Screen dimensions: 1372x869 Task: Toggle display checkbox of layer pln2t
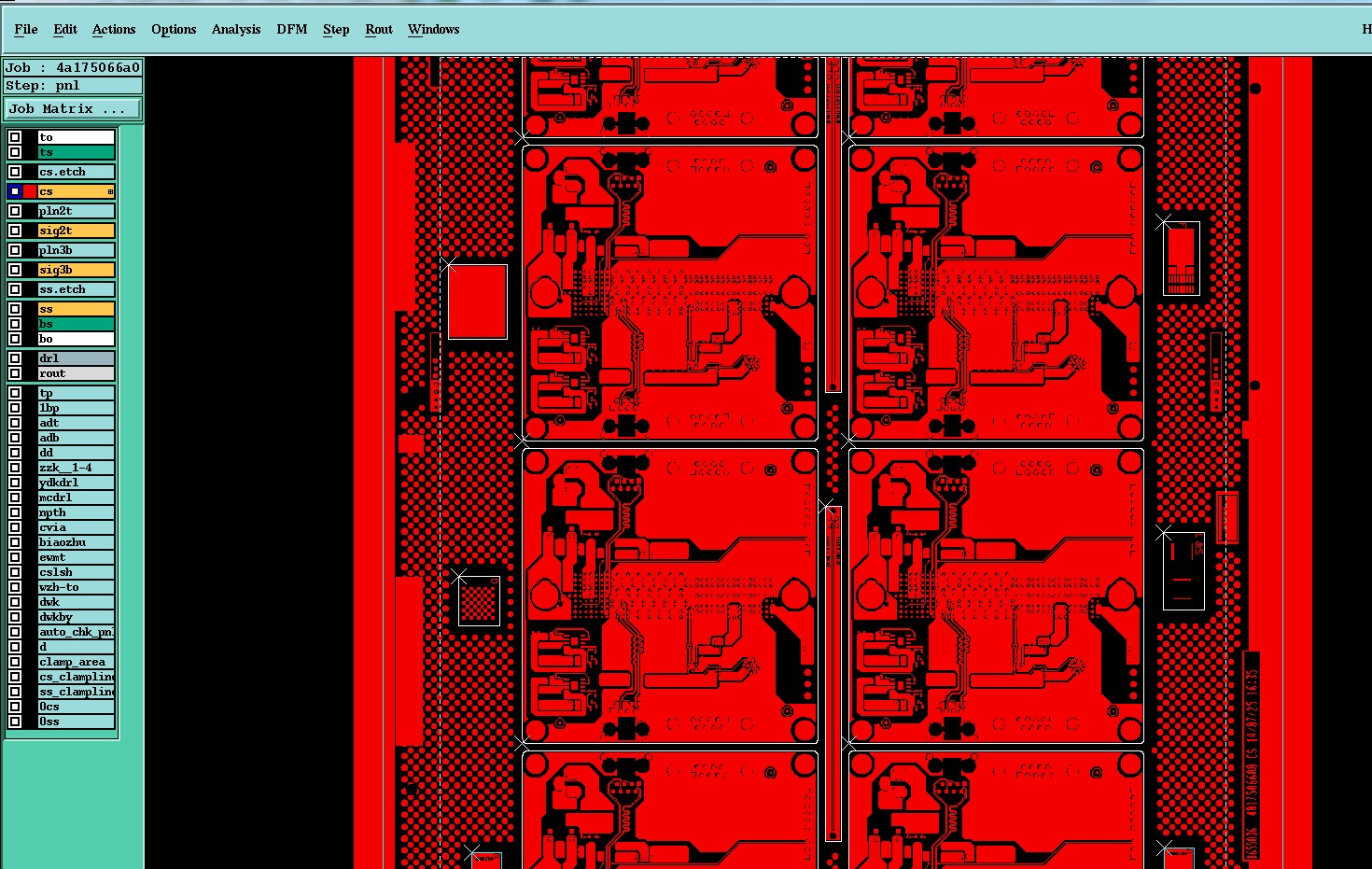[15, 211]
